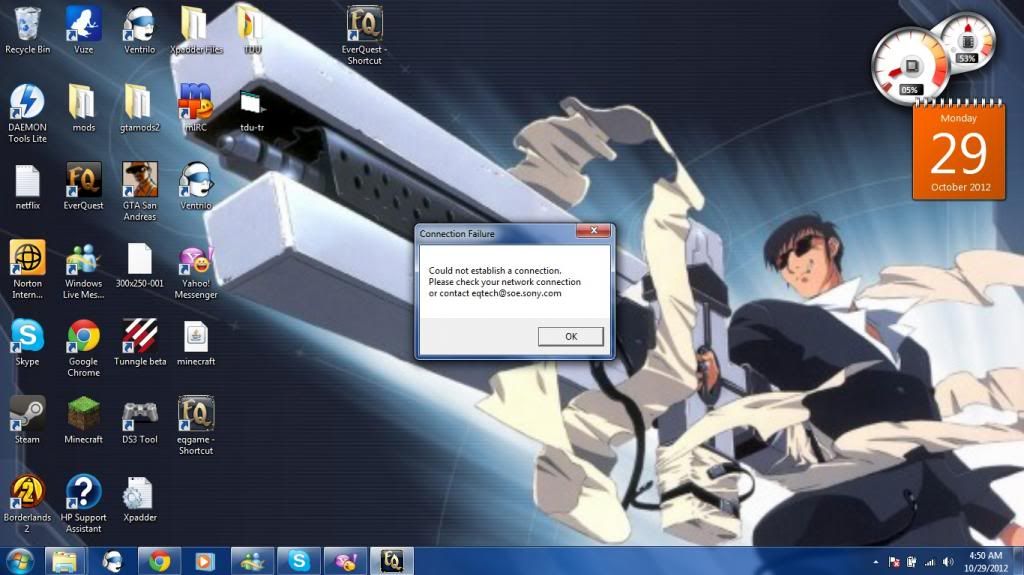Screen dimensions: 1024x575
Task: Select the Ventrilo shortcut beside Vuze
Action: coord(140,31)
